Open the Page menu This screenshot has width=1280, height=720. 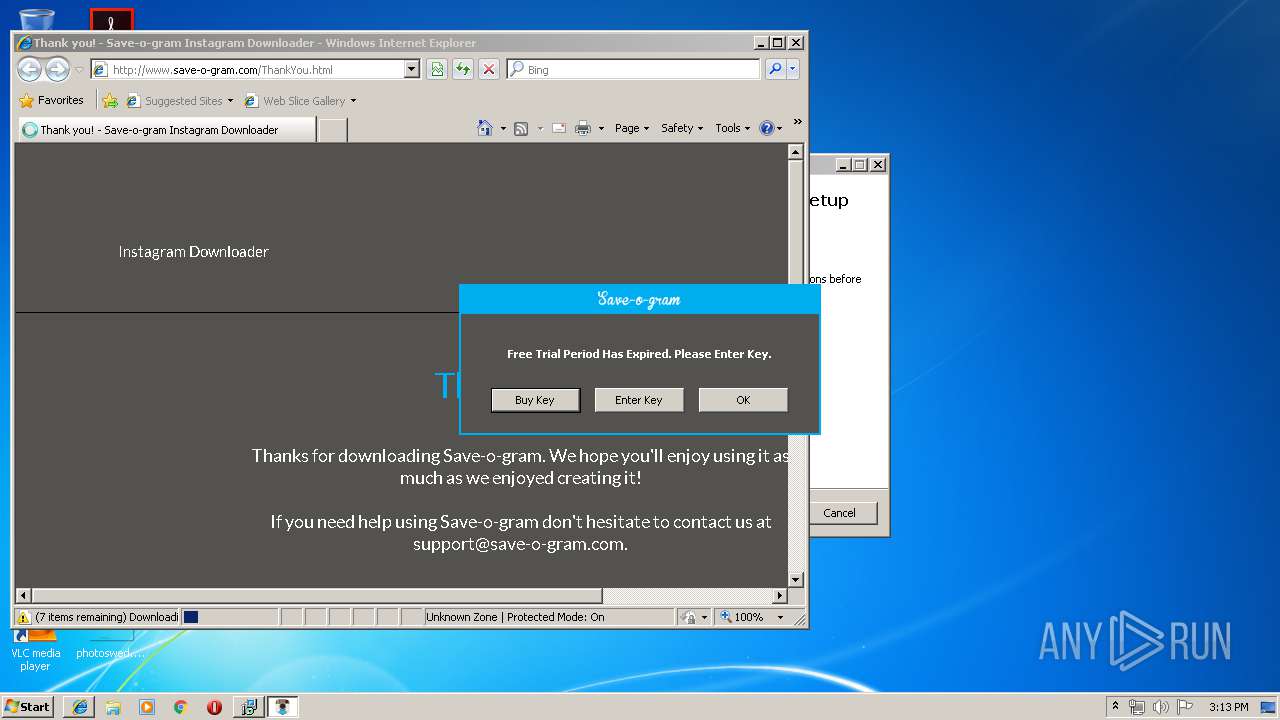[x=632, y=128]
